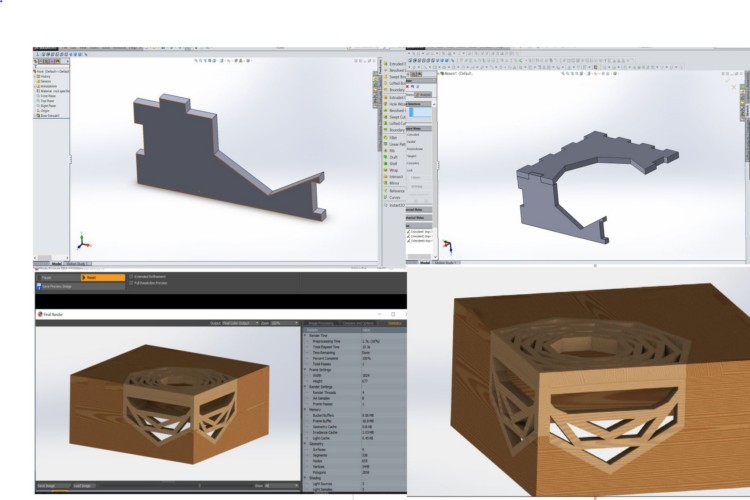
Task: Enable the Full Resolution Preview checkbox
Action: coord(131,283)
